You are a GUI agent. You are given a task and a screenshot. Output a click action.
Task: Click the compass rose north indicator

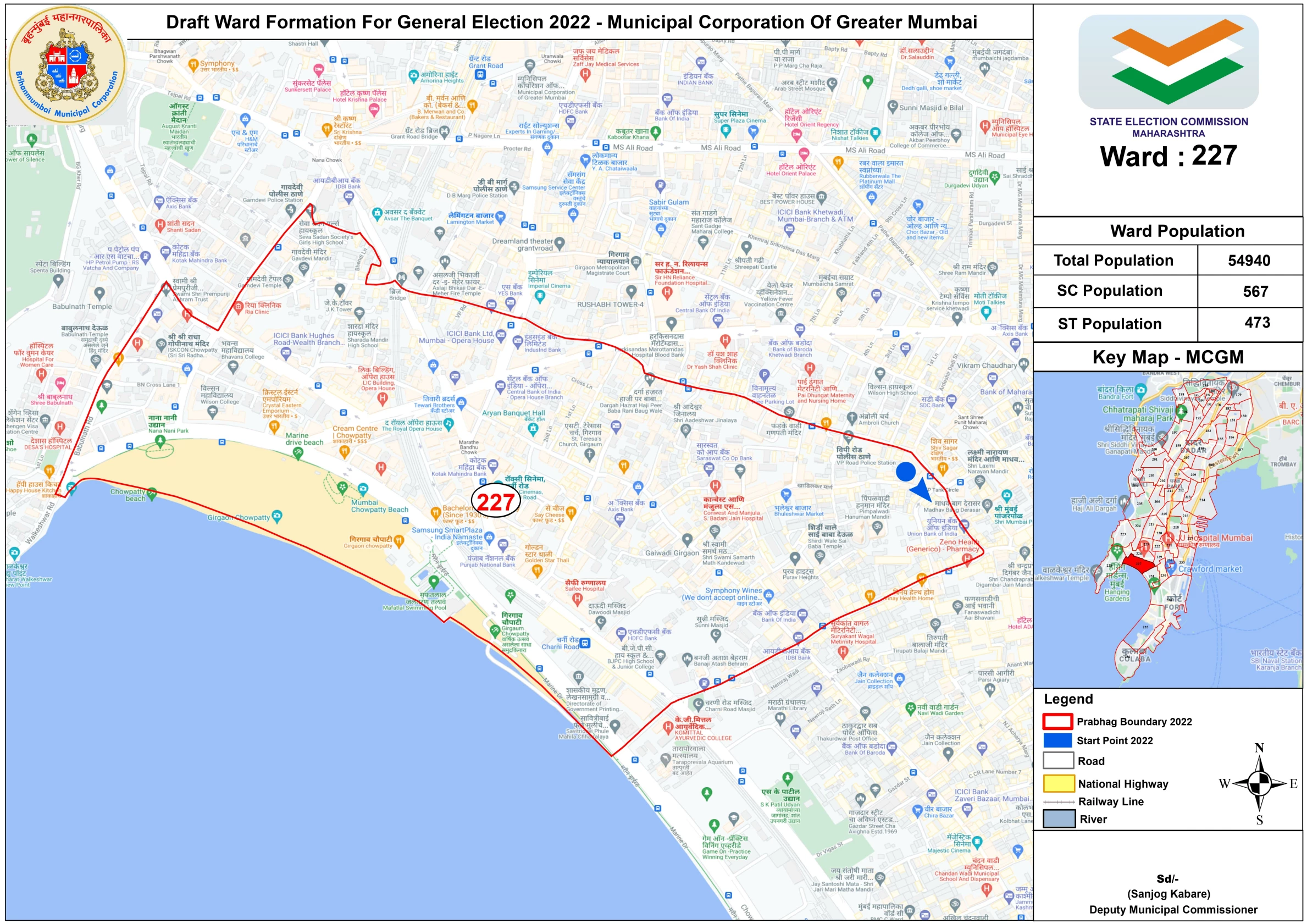1259,748
